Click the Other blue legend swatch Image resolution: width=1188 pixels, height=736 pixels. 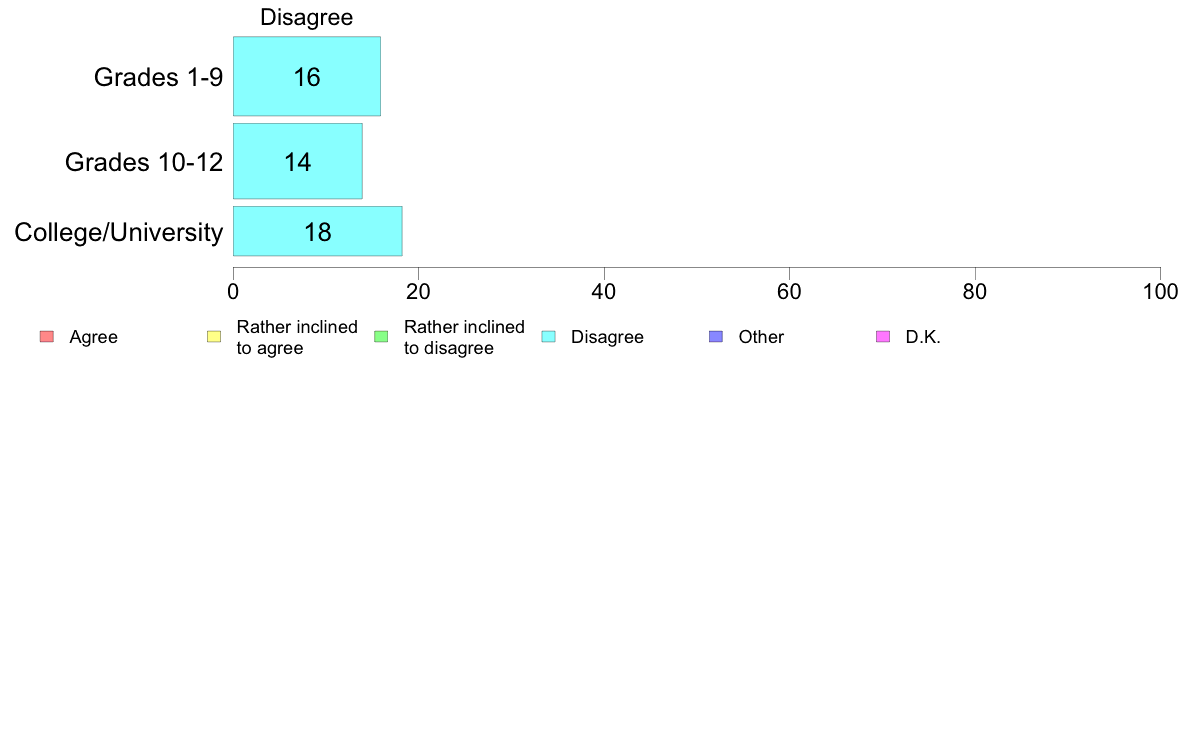coord(716,337)
